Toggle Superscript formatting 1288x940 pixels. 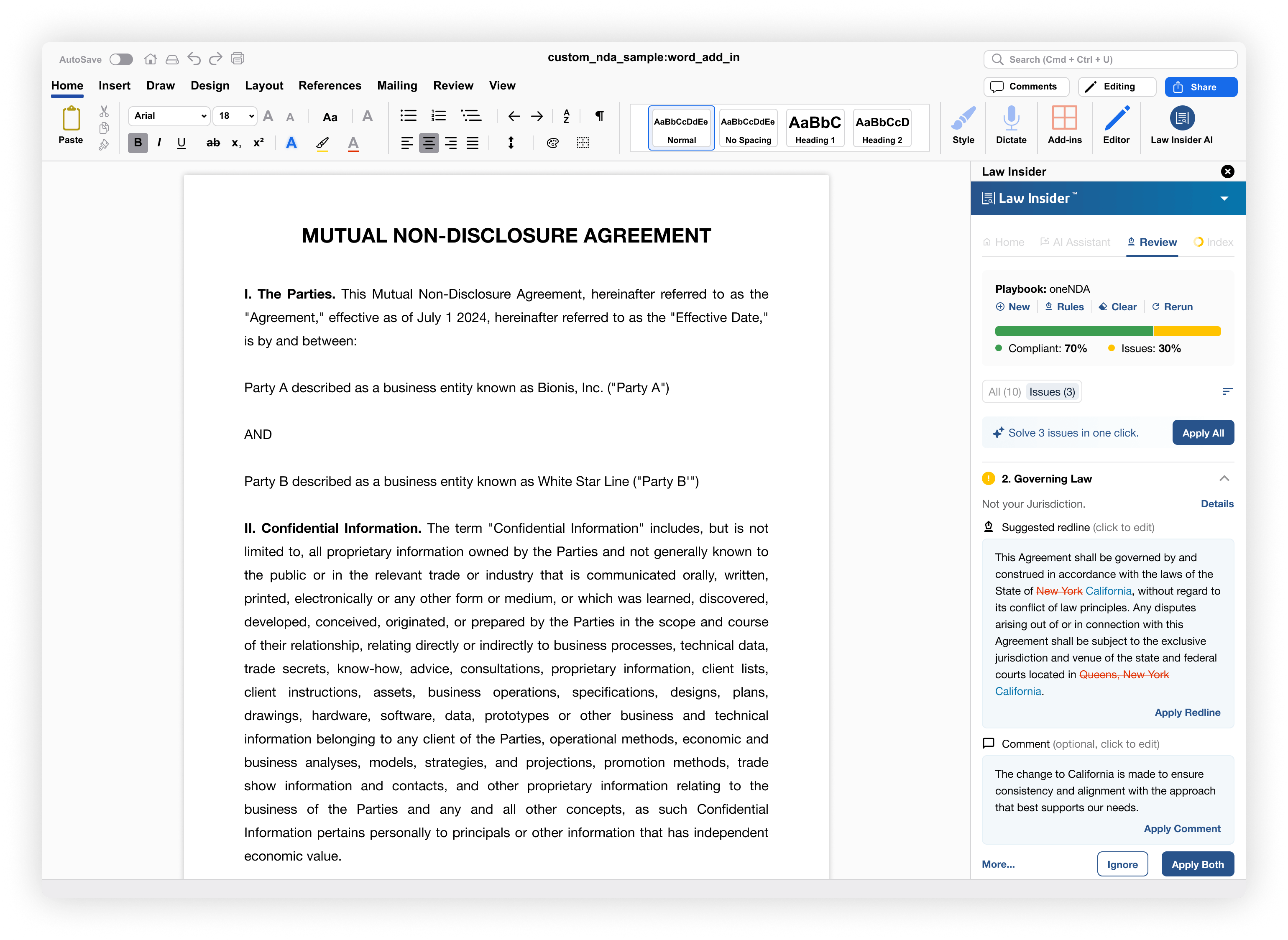pyautogui.click(x=259, y=142)
